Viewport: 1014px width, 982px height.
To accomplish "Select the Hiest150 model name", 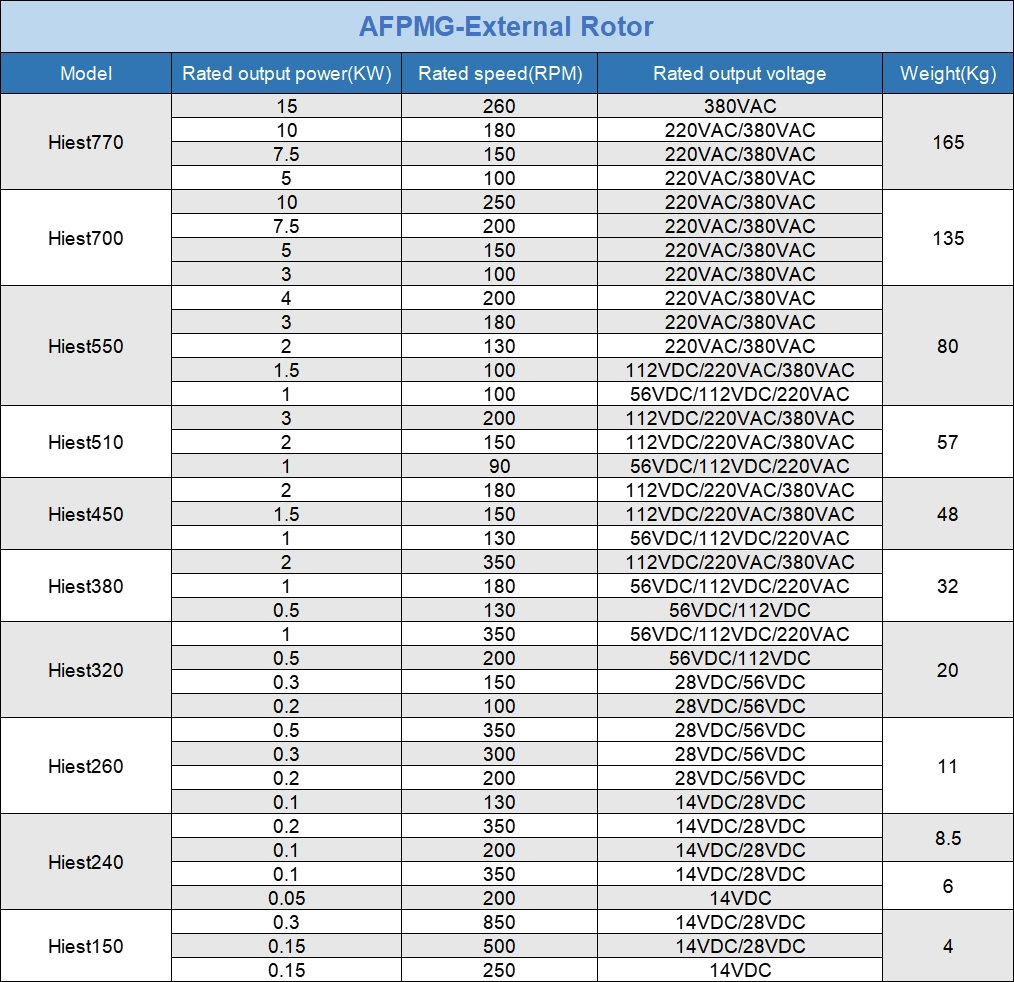I will pos(86,946).
